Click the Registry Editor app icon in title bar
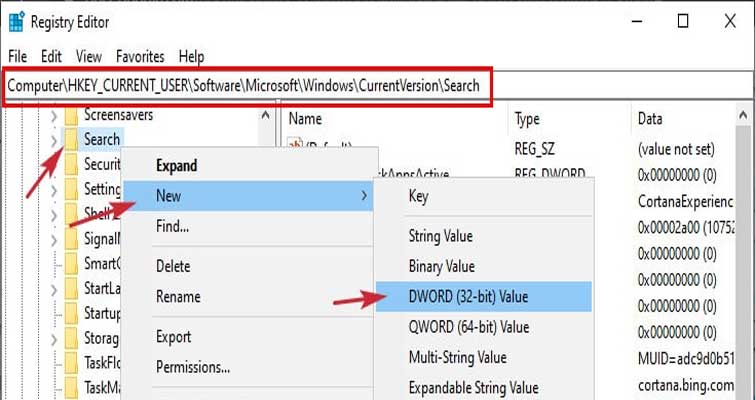 pos(17,22)
